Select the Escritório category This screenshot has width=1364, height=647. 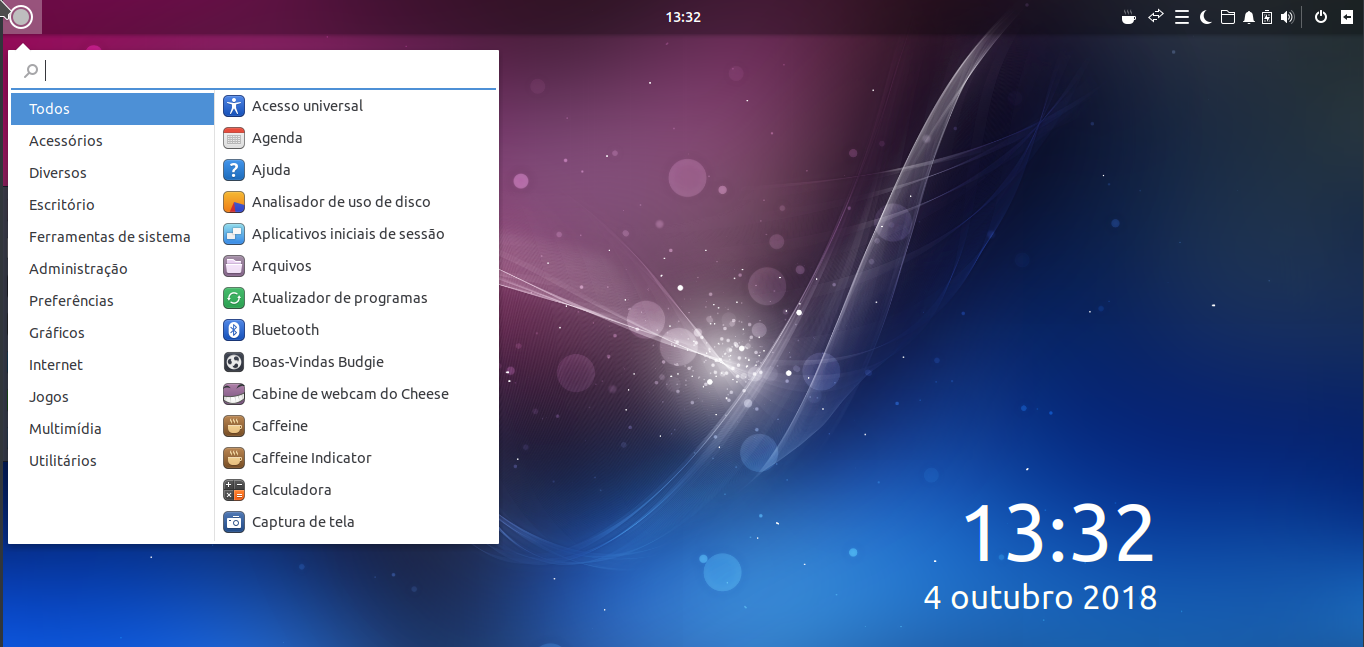pos(113,205)
